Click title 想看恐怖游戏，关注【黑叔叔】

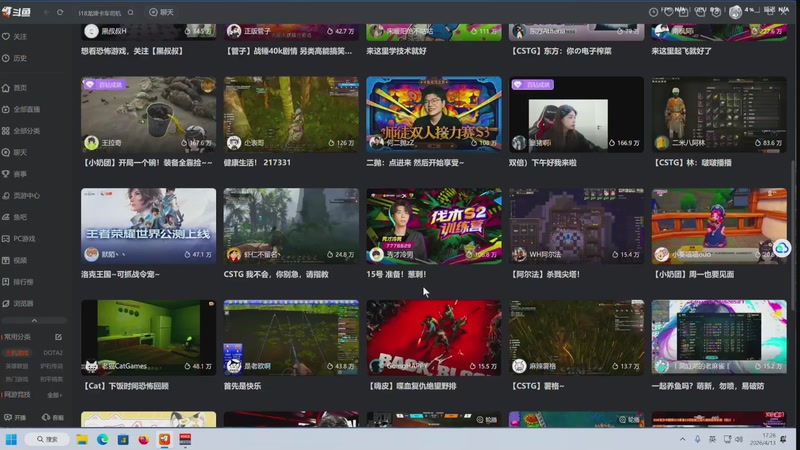[x=132, y=51]
